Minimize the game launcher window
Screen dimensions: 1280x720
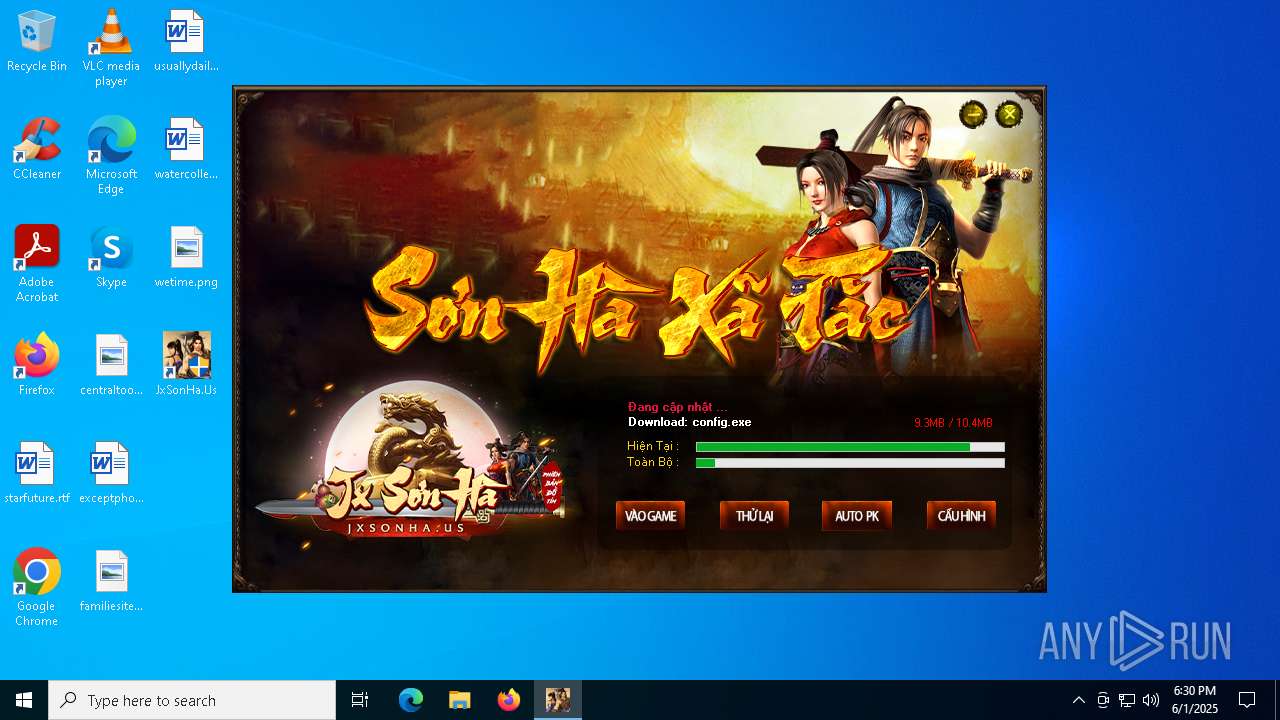pos(973,114)
